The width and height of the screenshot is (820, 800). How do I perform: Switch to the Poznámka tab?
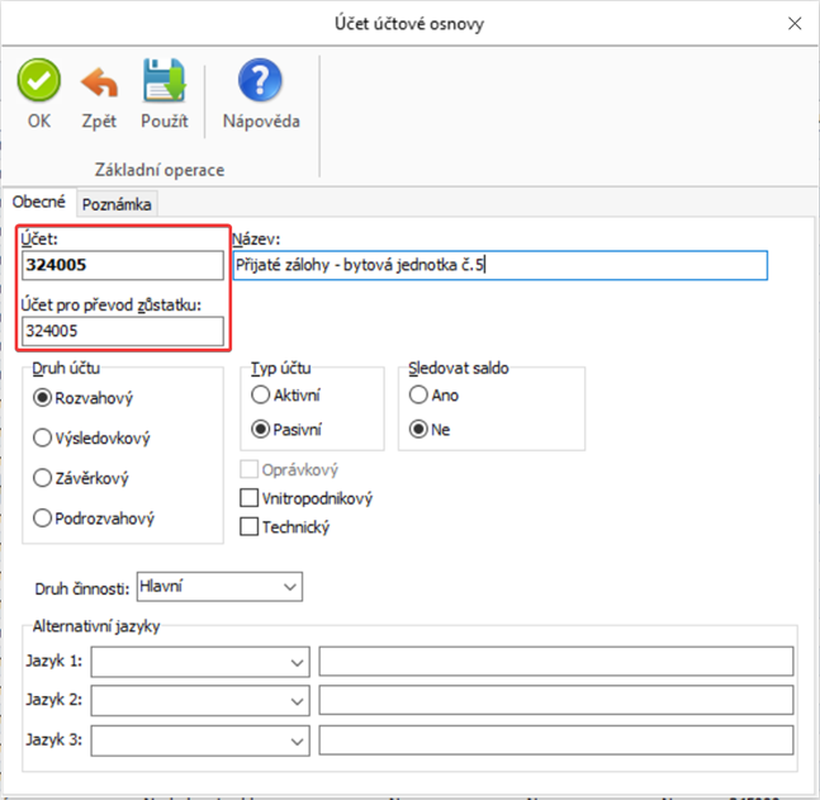pos(117,204)
